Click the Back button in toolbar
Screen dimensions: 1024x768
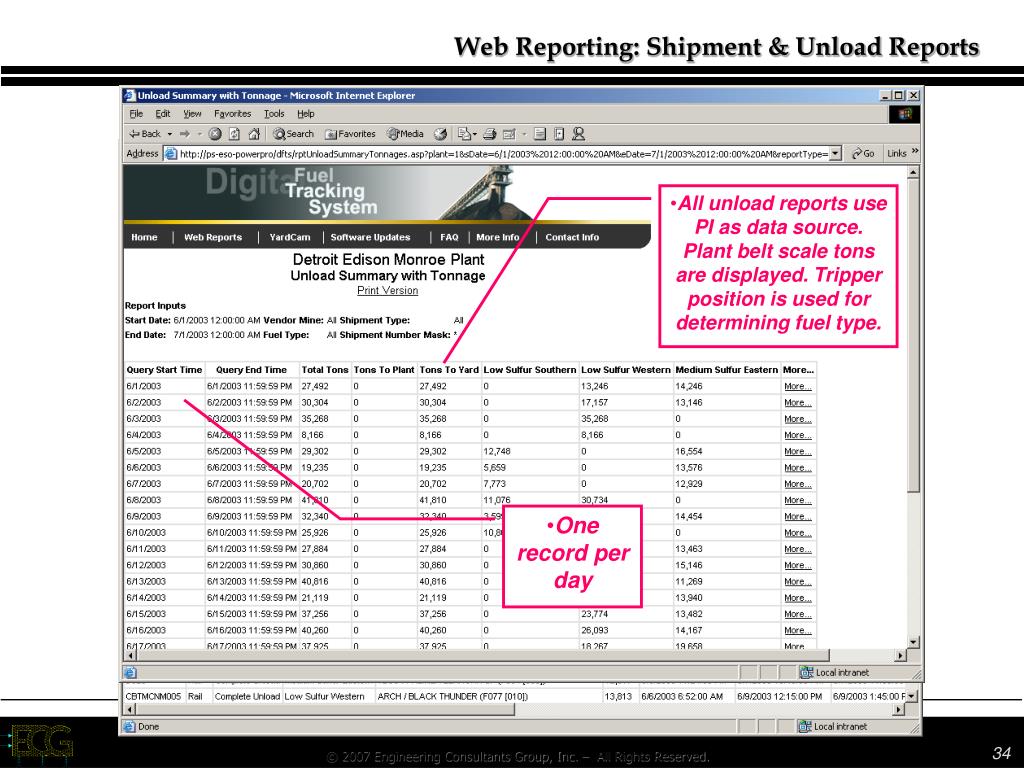click(x=145, y=134)
